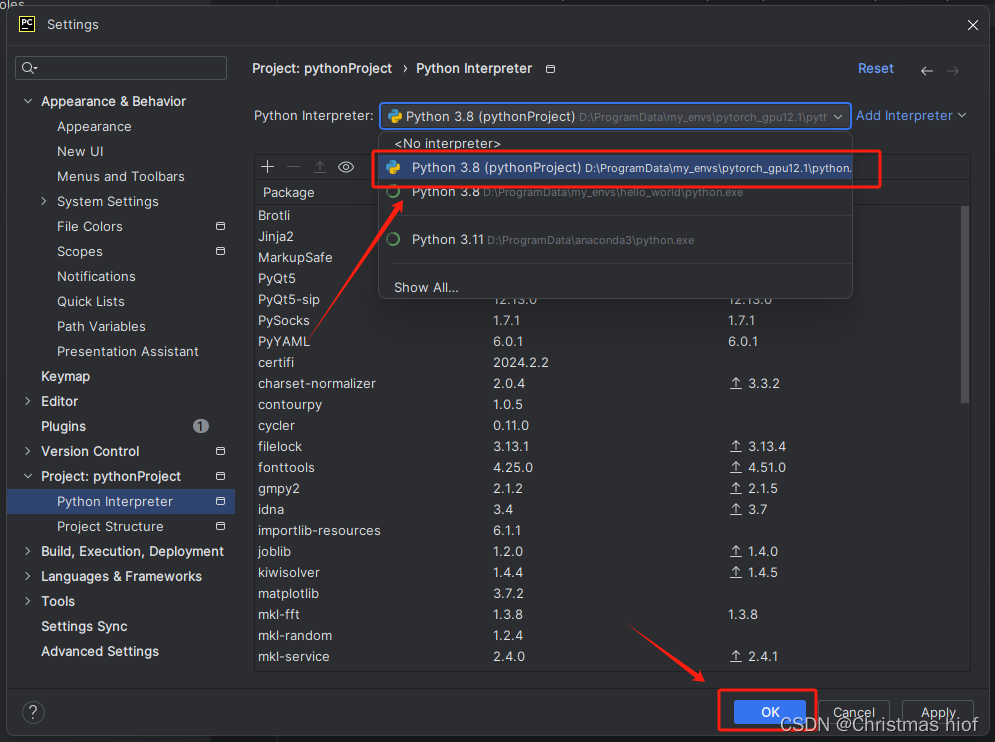Click the Package column header
995x742 pixels.
[289, 192]
